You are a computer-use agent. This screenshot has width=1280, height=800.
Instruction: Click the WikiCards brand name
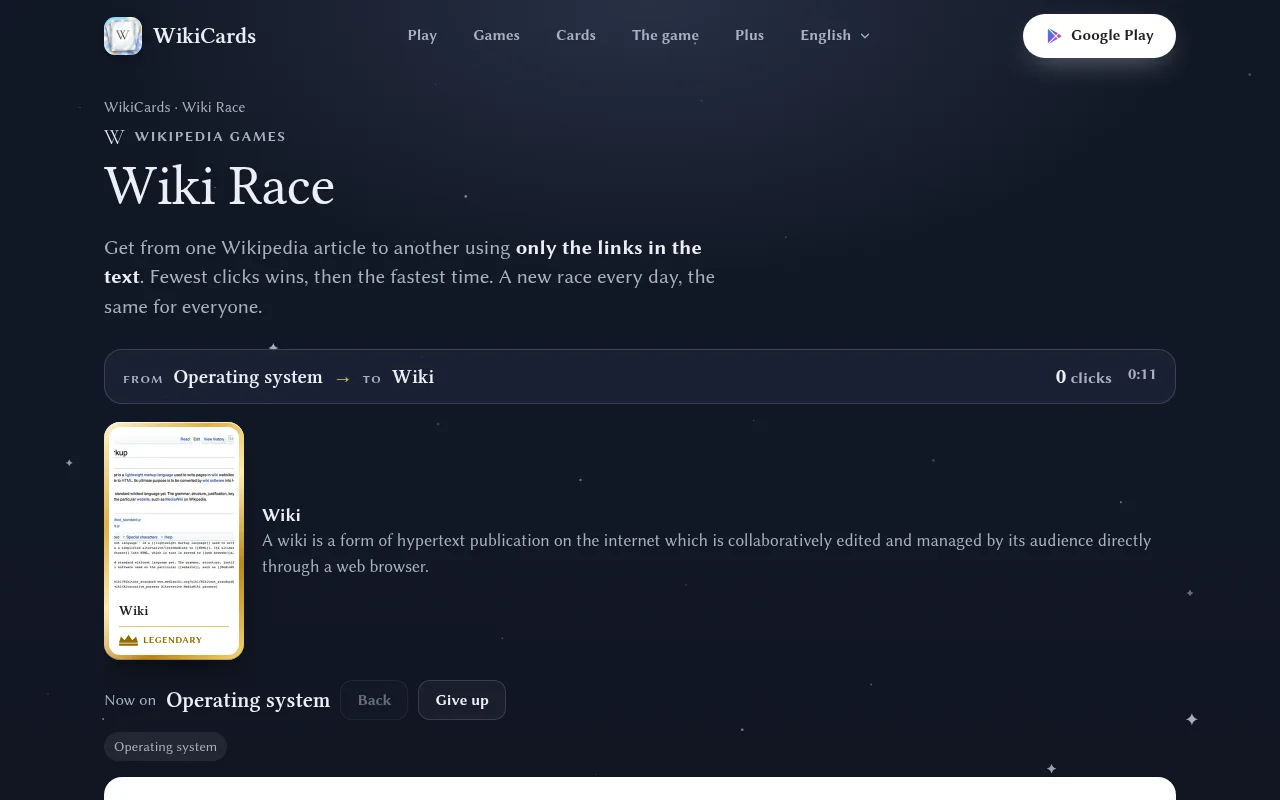coord(204,36)
